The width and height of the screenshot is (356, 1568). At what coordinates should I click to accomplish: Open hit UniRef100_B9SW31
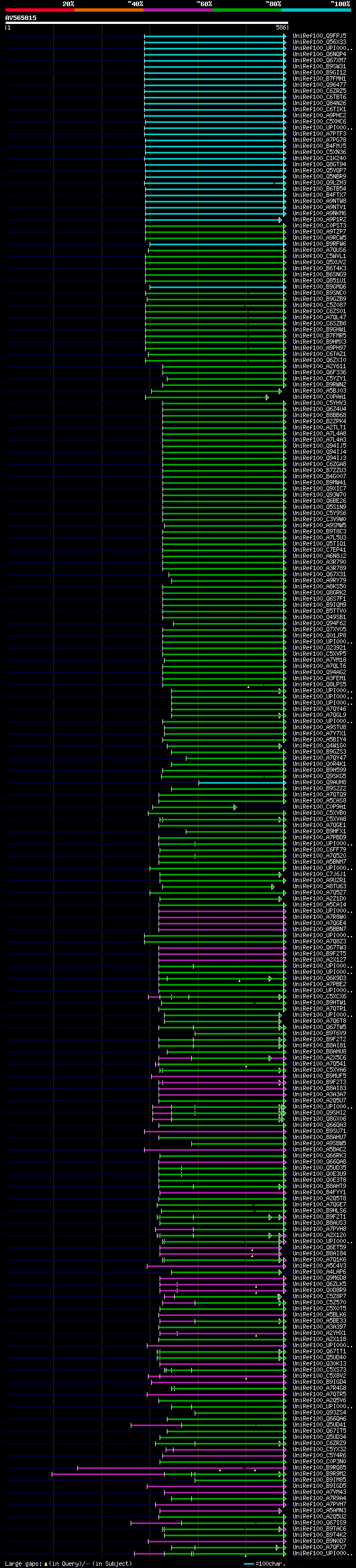(x=319, y=66)
